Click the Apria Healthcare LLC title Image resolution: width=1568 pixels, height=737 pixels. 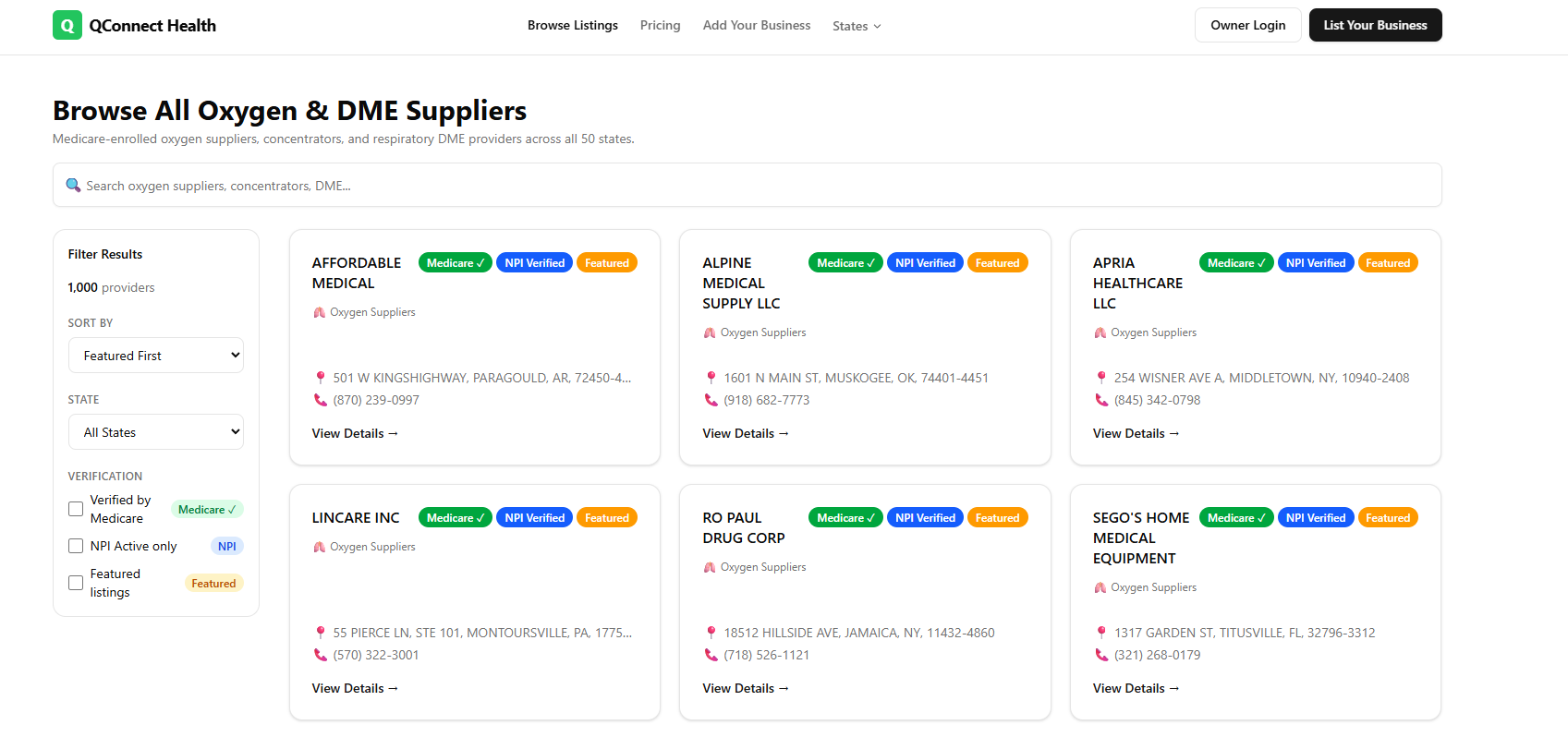(x=1137, y=284)
